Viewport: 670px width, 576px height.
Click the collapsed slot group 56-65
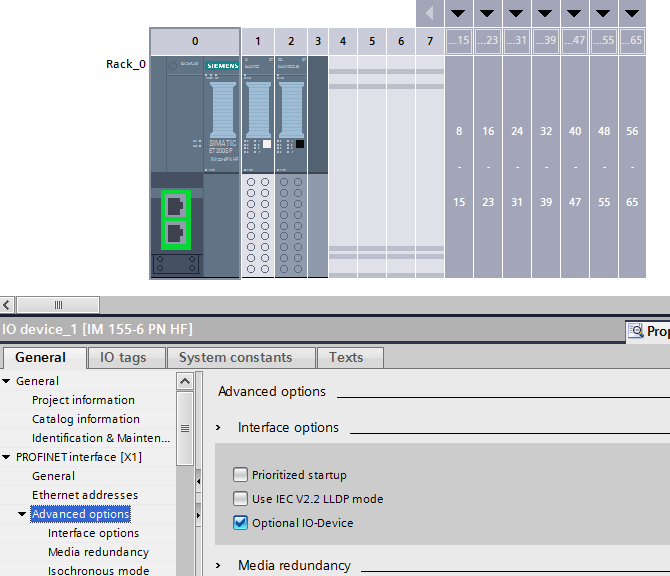pyautogui.click(x=632, y=167)
